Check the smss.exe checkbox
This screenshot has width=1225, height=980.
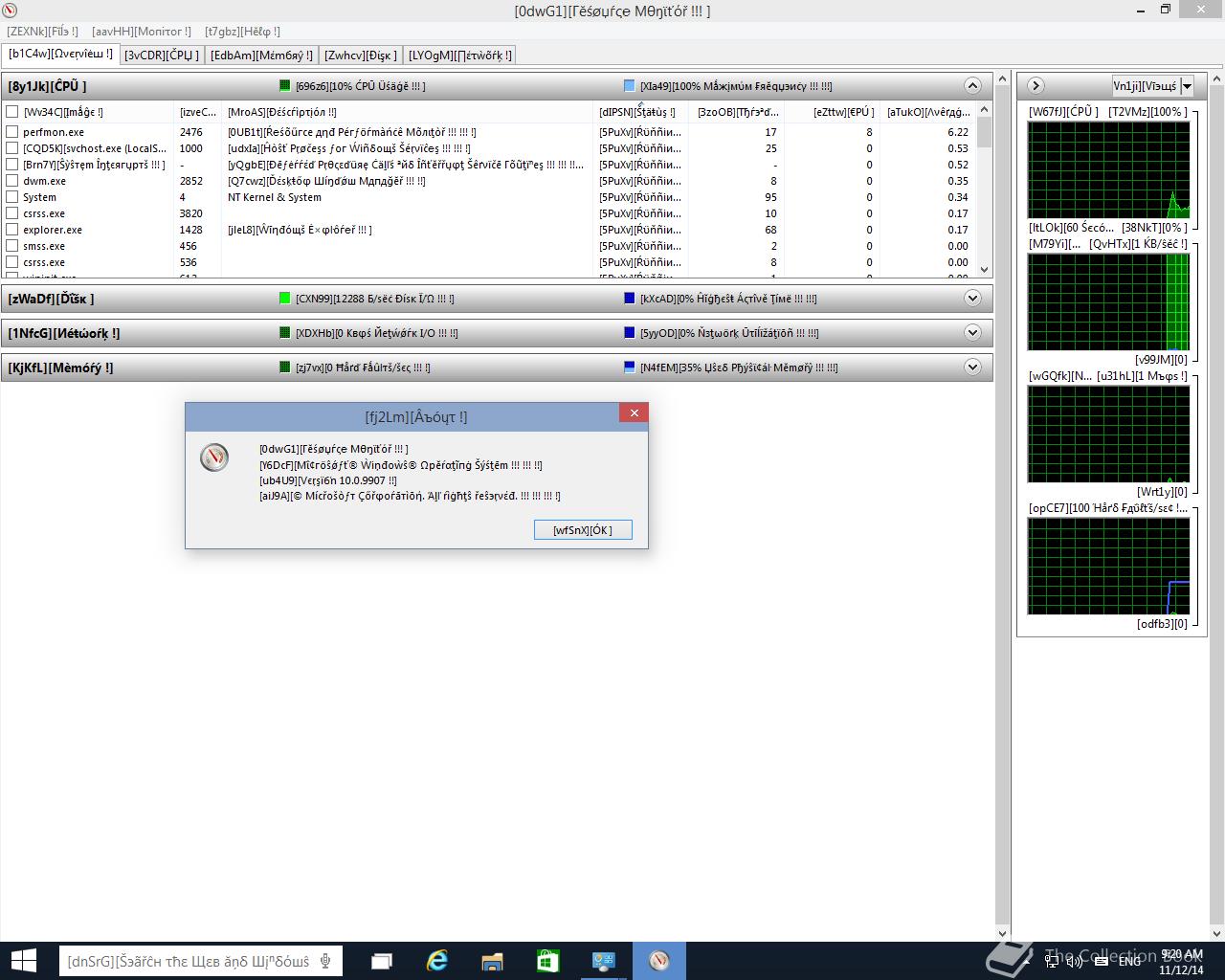tap(12, 246)
